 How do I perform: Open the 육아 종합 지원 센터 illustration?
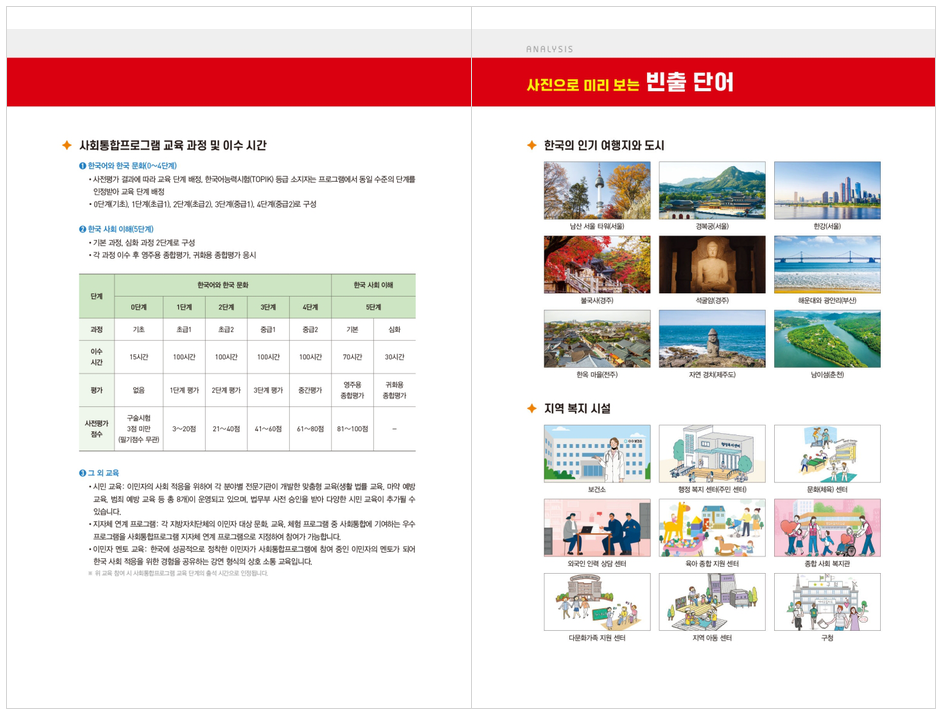[x=712, y=527]
